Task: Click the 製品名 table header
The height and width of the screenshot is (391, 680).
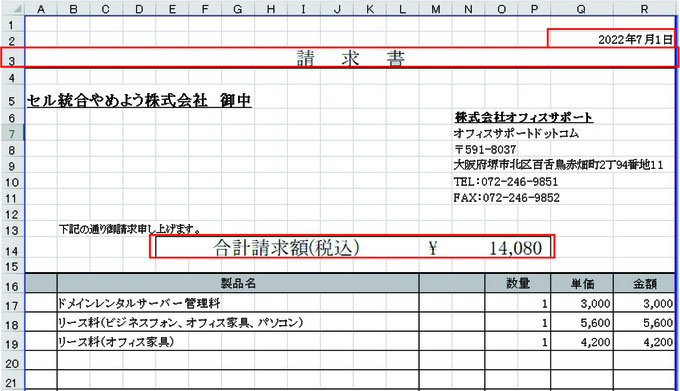Action: (x=238, y=283)
